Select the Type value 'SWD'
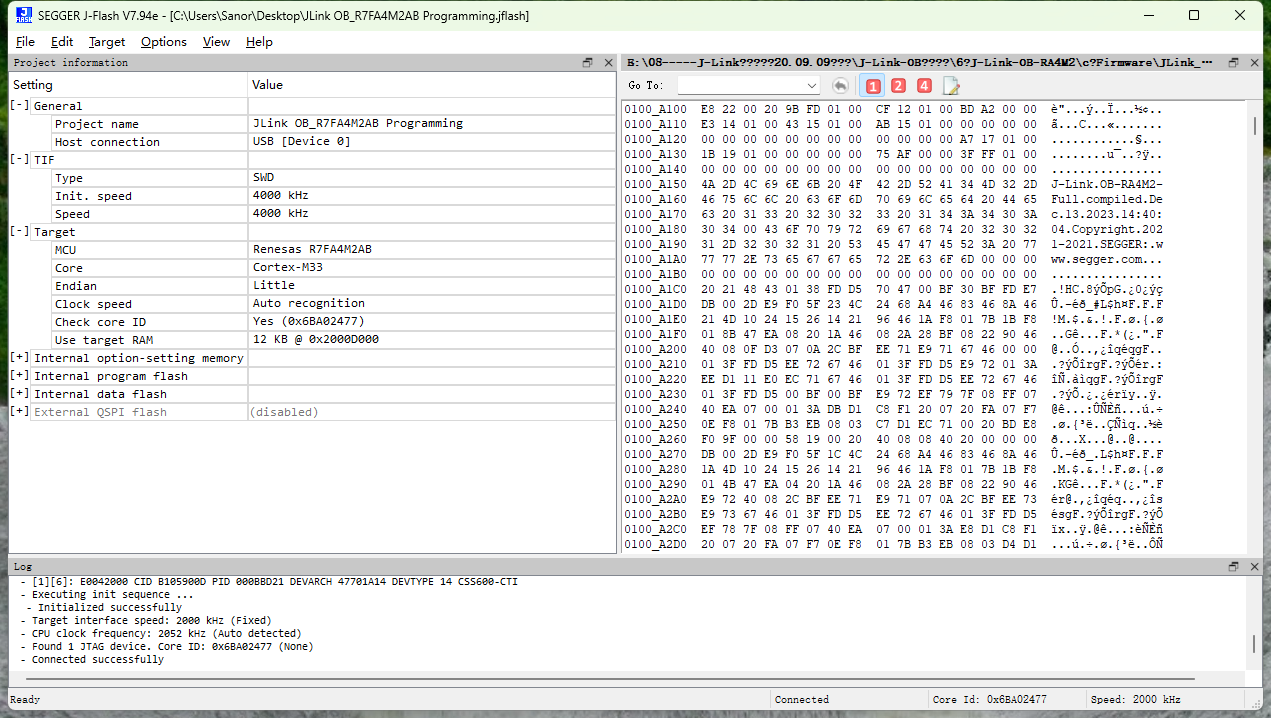 coord(263,178)
